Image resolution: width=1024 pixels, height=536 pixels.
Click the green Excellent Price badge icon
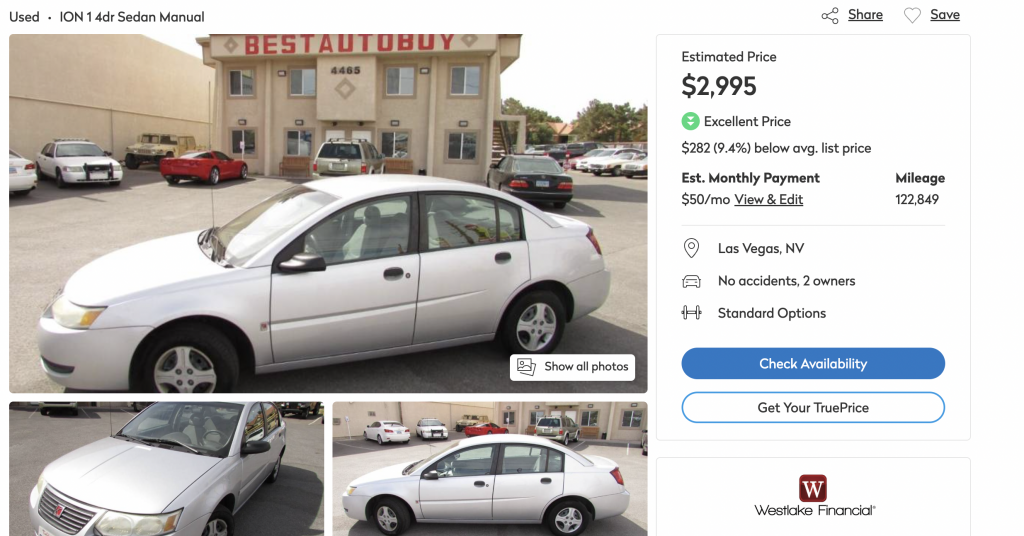click(x=690, y=121)
